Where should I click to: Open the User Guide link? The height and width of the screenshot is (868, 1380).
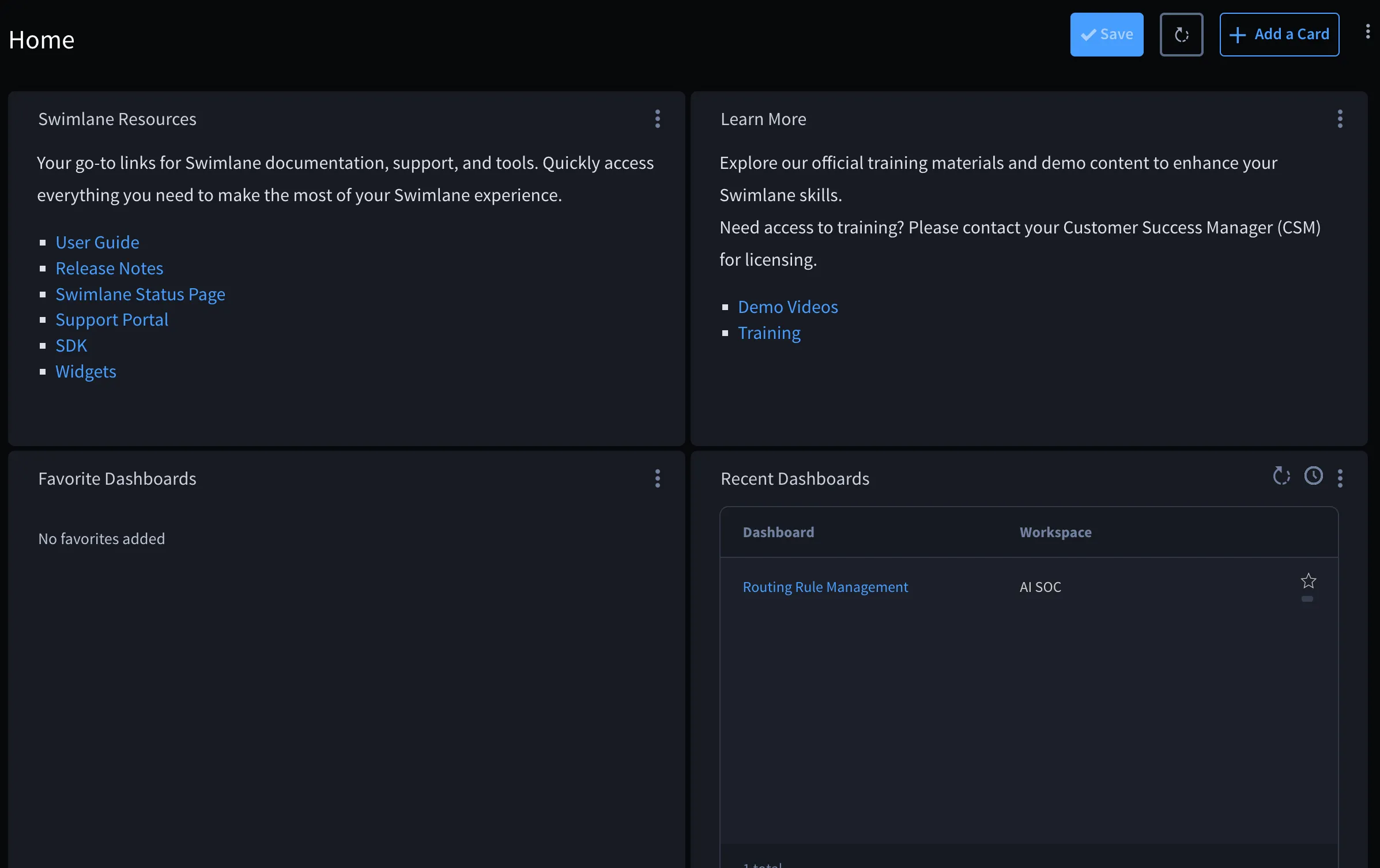point(97,242)
